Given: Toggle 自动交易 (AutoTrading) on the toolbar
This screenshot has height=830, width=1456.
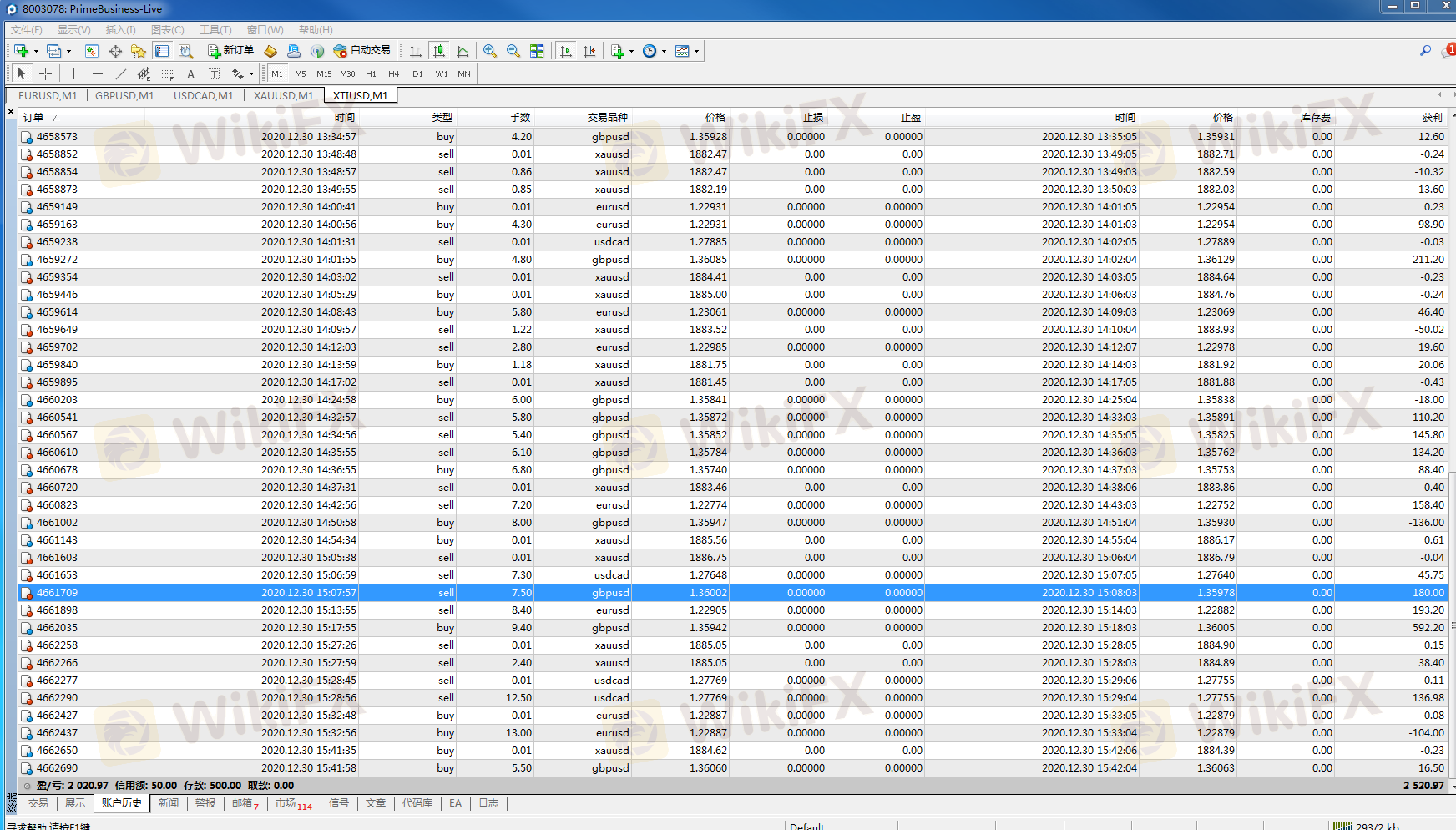Looking at the screenshot, I should pyautogui.click(x=361, y=51).
